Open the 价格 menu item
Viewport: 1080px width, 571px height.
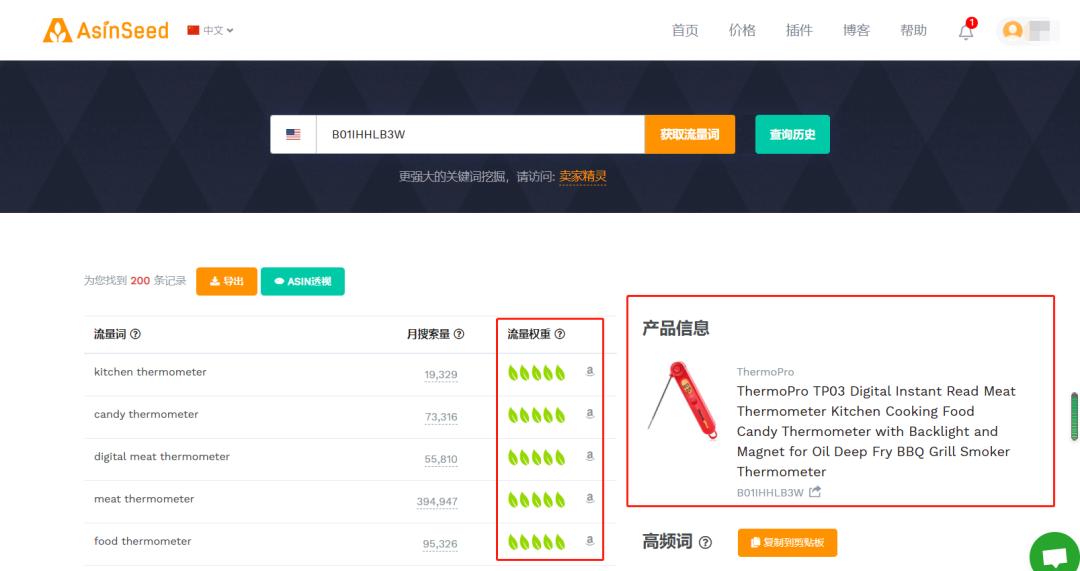click(742, 30)
